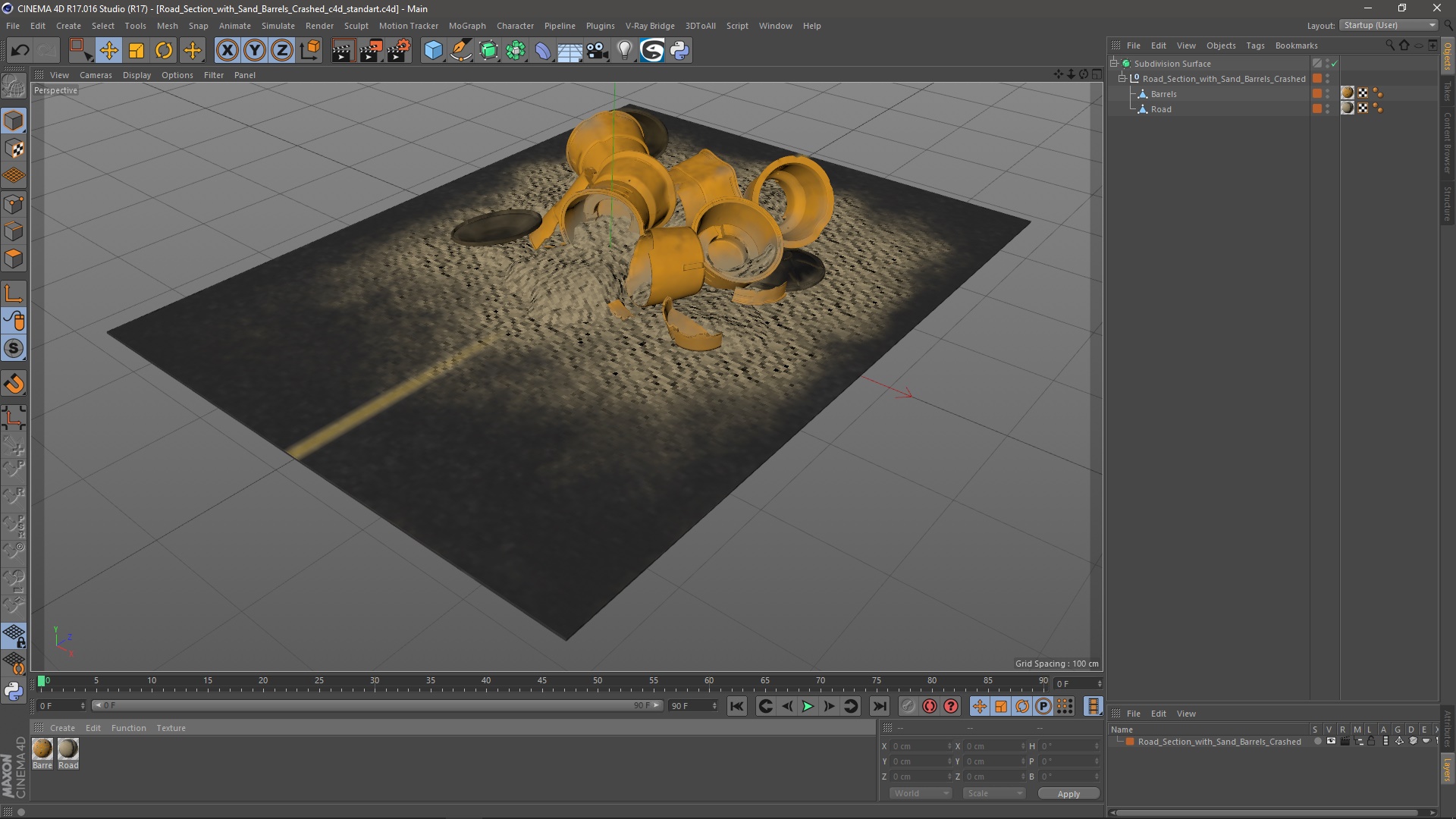Click the Undo arrow icon

20,51
